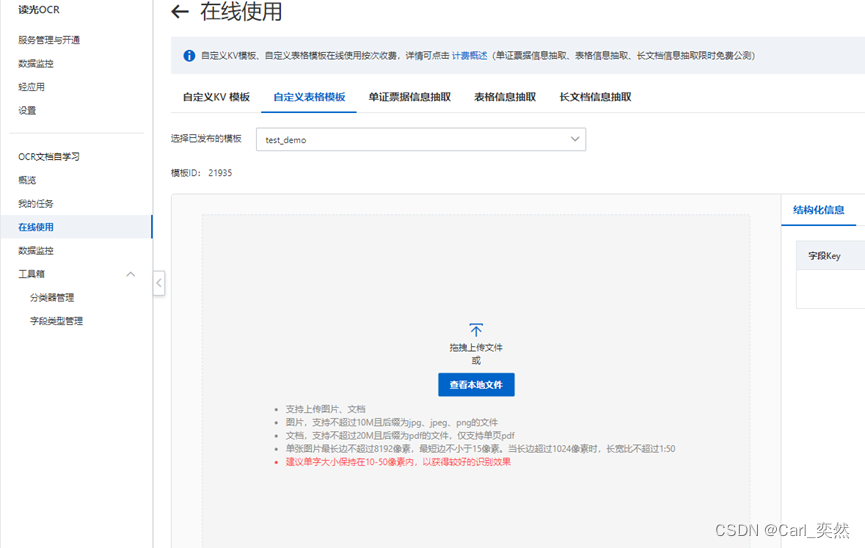The image size is (865, 548).
Task: Click the 拖拽上传文件 text
Action: pos(476,348)
